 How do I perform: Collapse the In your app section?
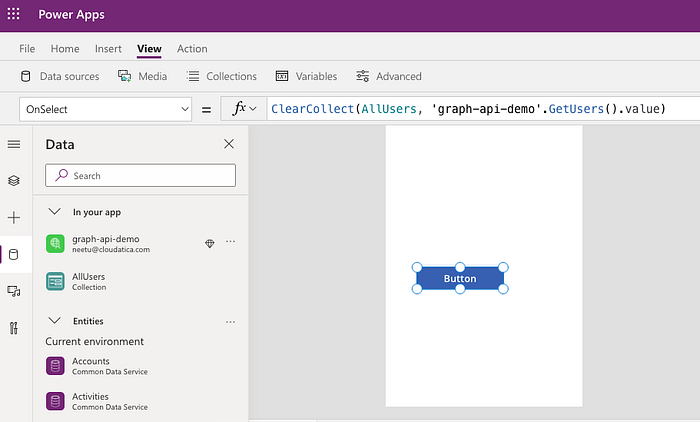coord(54,212)
